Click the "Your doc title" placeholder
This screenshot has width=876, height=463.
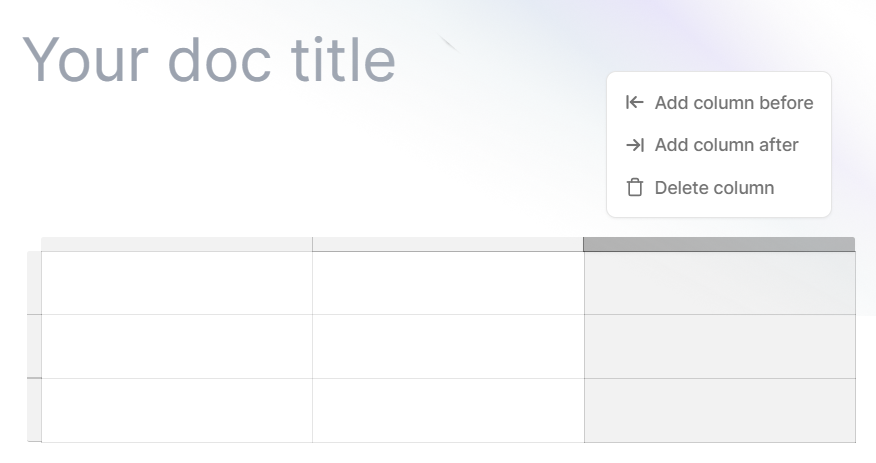coord(209,59)
